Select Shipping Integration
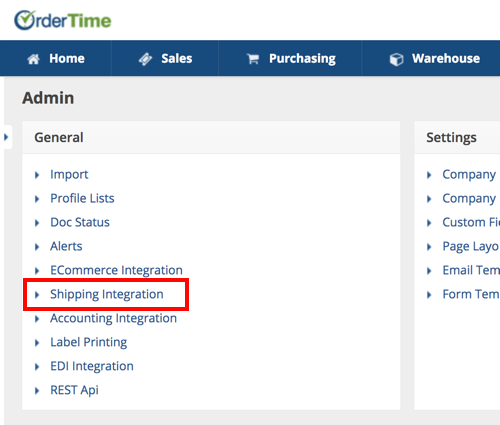This screenshot has height=425, width=500. (107, 294)
